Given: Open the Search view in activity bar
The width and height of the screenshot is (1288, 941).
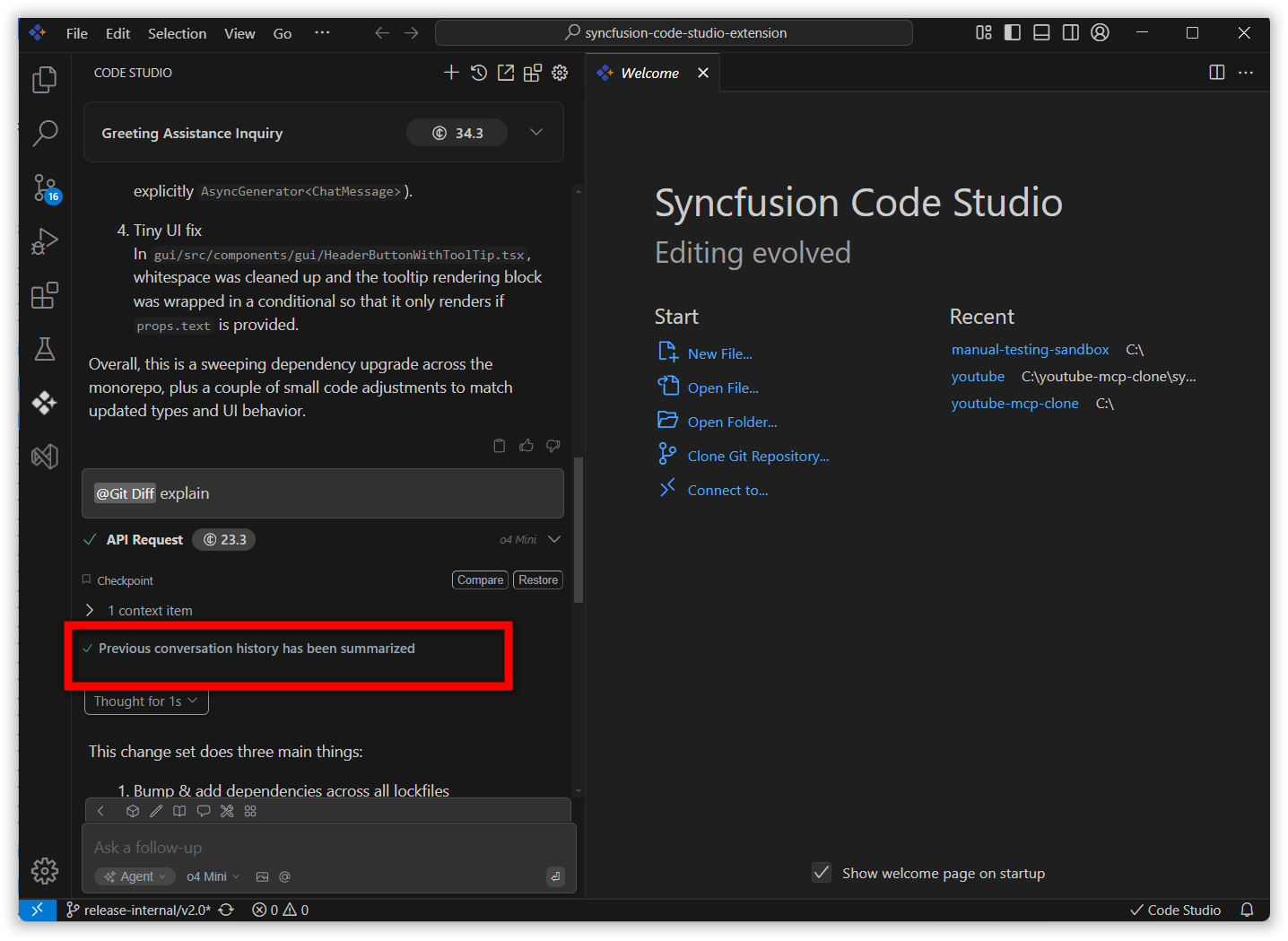Looking at the screenshot, I should pos(45,134).
